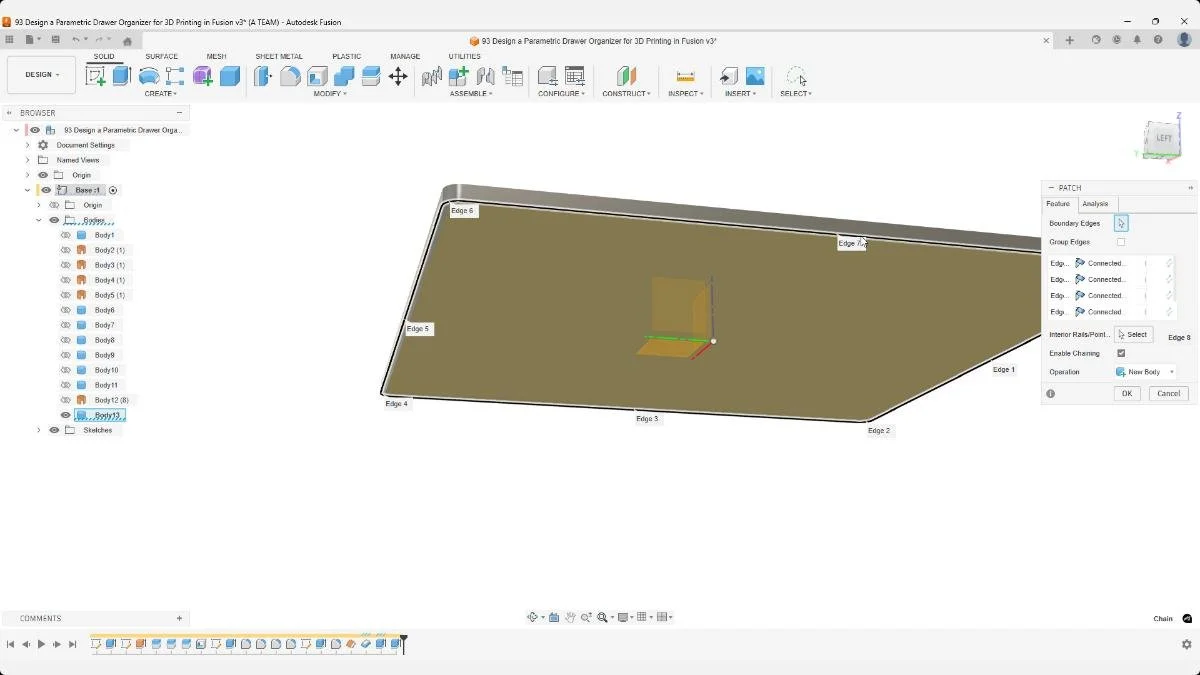Click the Boundary Edges selection arrow in Patch dialog
This screenshot has height=675, width=1200.
[1121, 223]
